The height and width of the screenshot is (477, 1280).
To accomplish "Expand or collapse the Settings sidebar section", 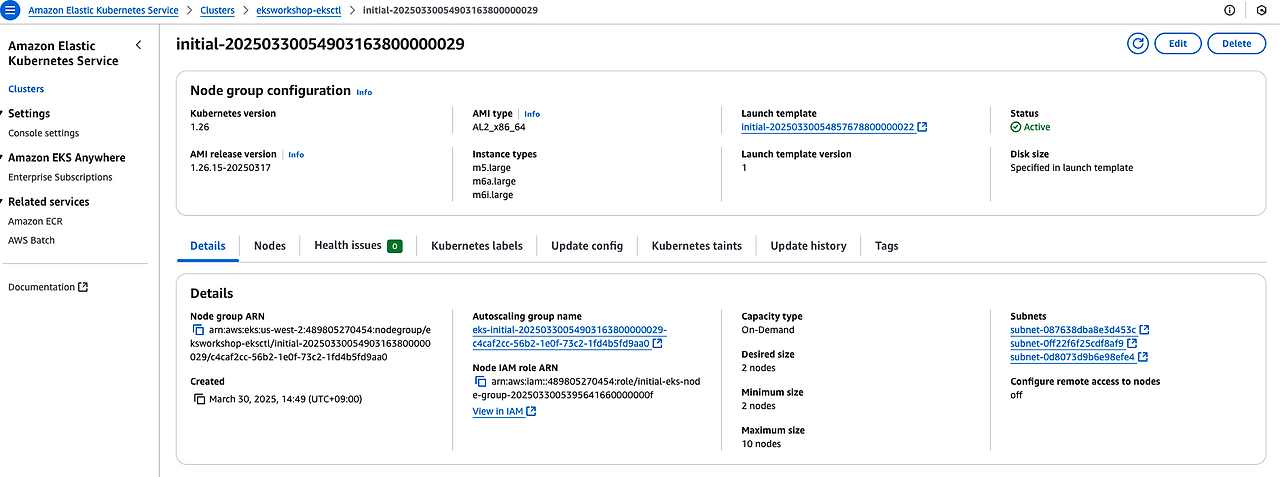I will 30,113.
